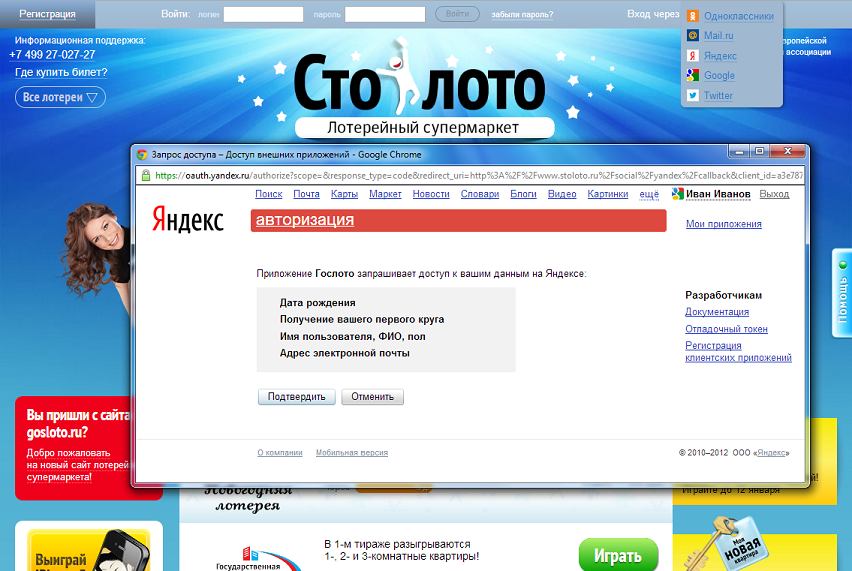
Task: Click the Odnoklassniki login icon
Action: click(x=692, y=16)
